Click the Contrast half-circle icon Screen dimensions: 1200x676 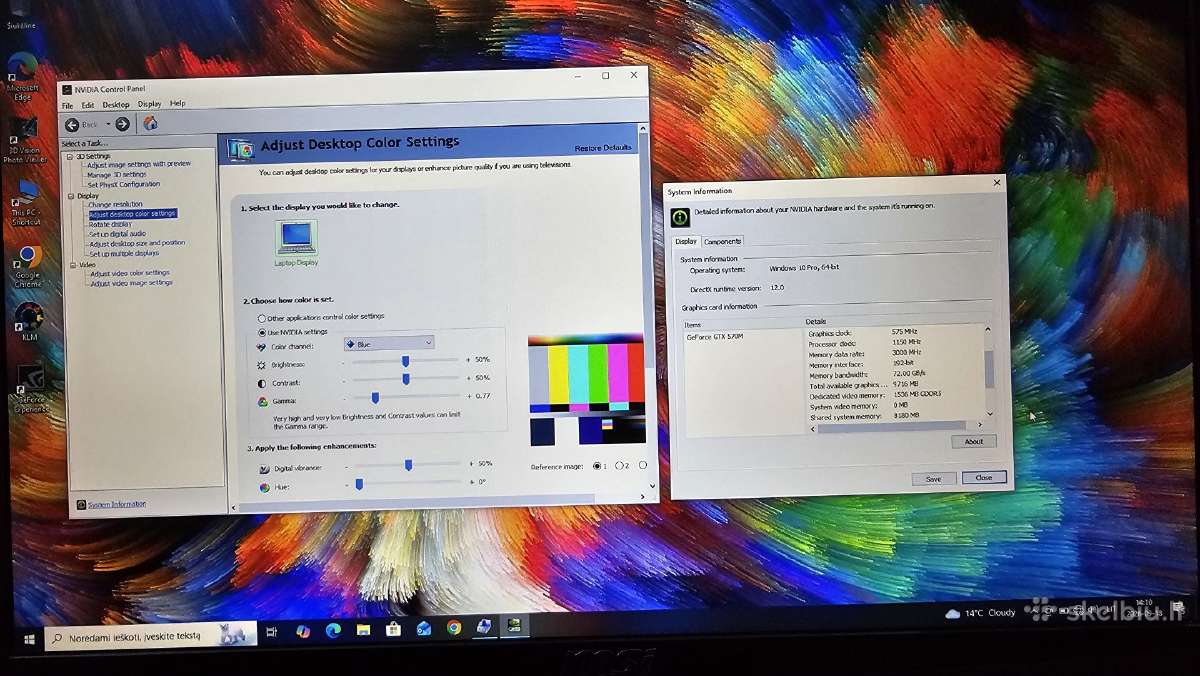(x=262, y=383)
